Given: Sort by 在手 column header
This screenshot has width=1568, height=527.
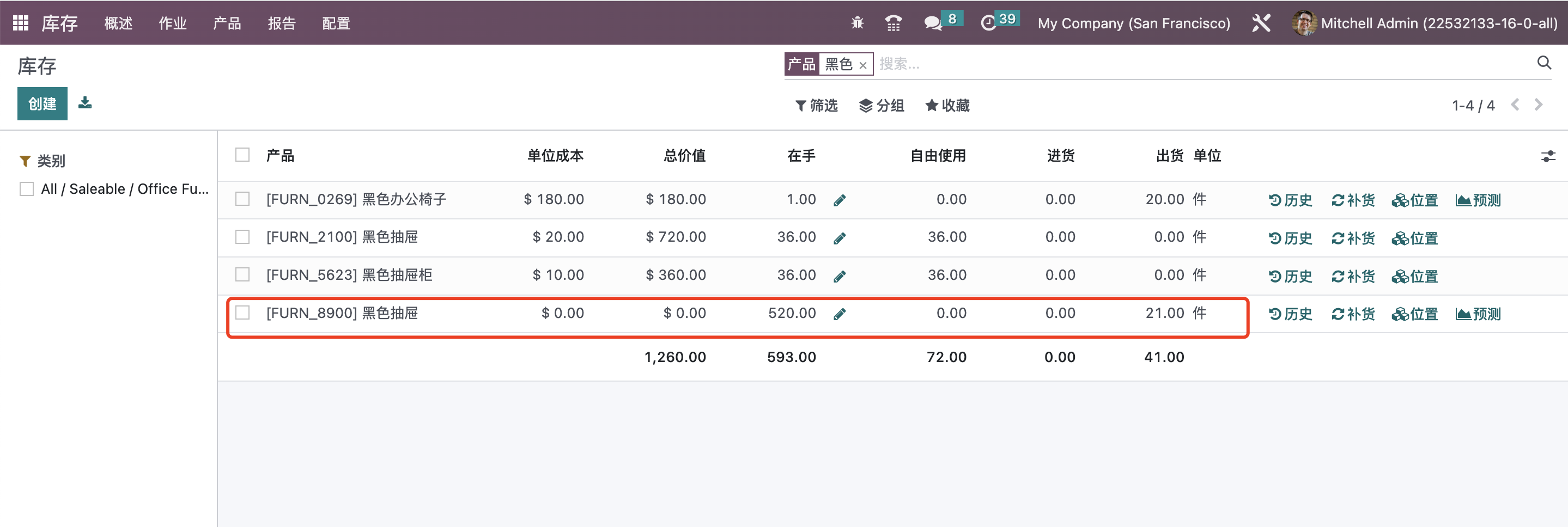Looking at the screenshot, I should 801,156.
